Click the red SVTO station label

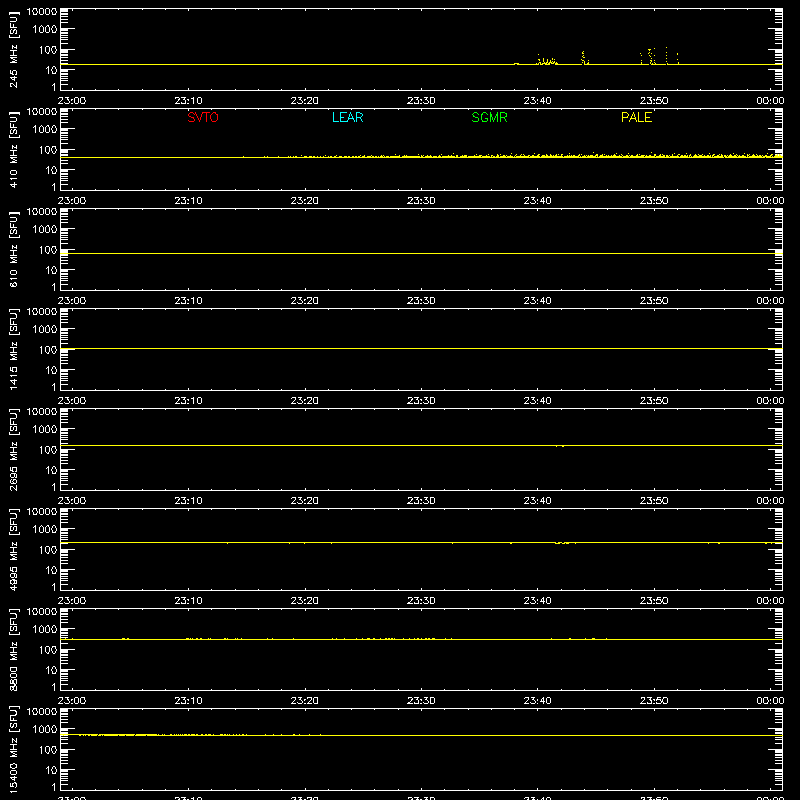[x=203, y=117]
